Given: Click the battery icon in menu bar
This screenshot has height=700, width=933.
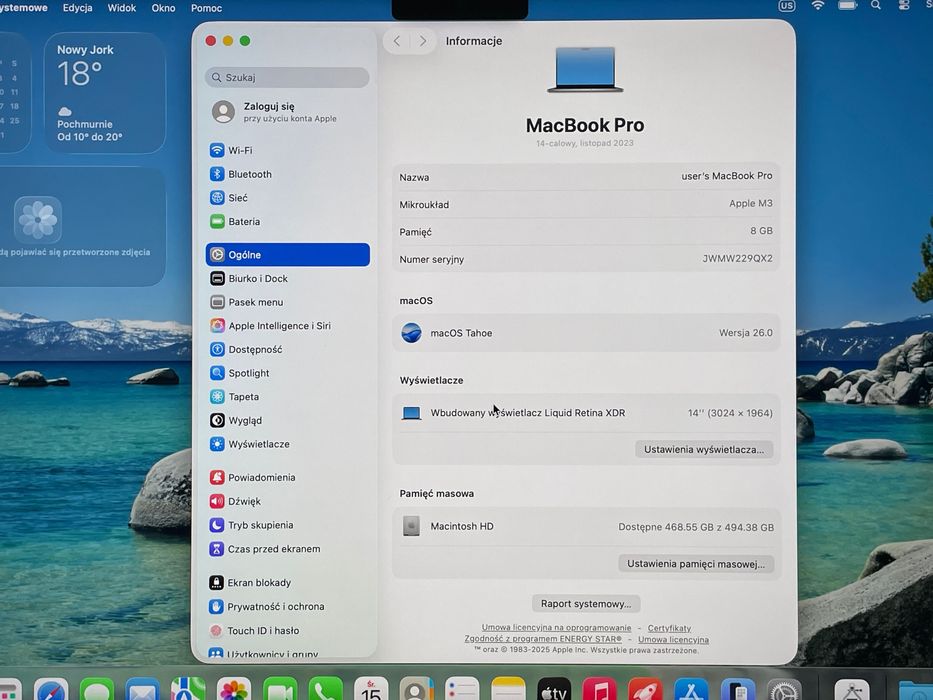Looking at the screenshot, I should tap(847, 6).
